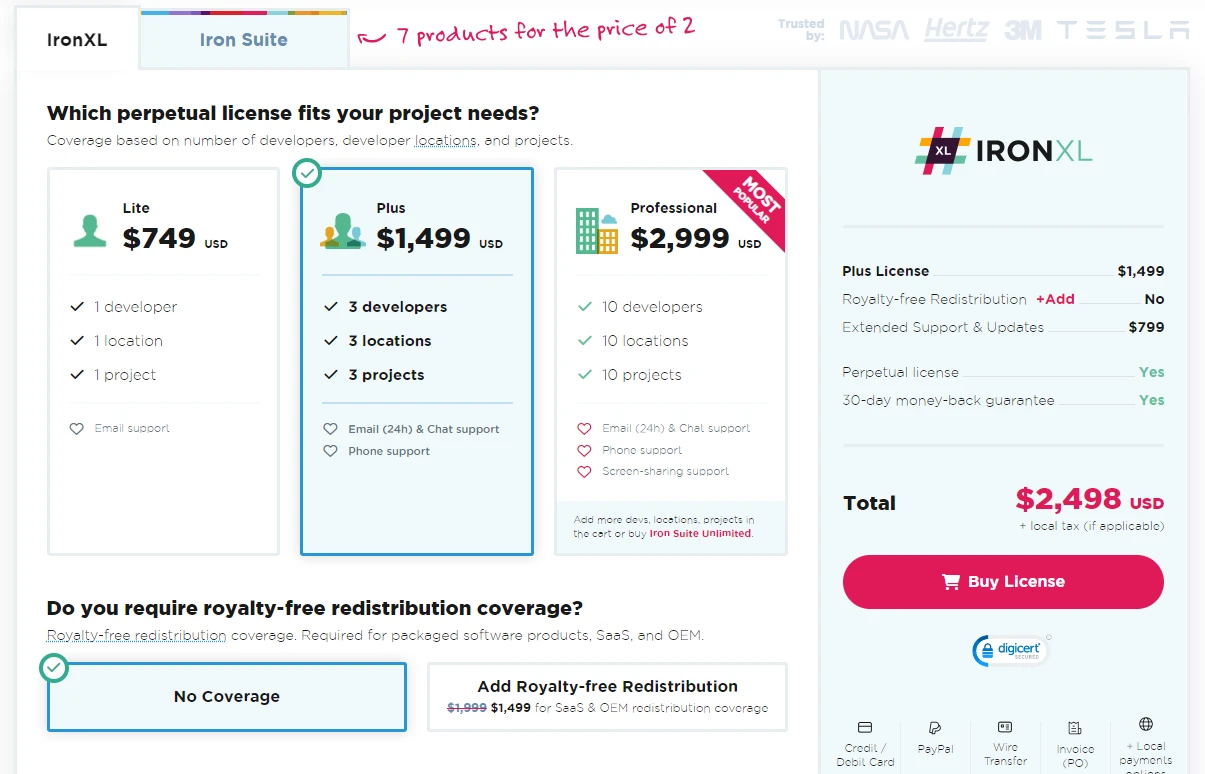
Task: Open the Iron Suite Unlimited link
Action: click(700, 534)
